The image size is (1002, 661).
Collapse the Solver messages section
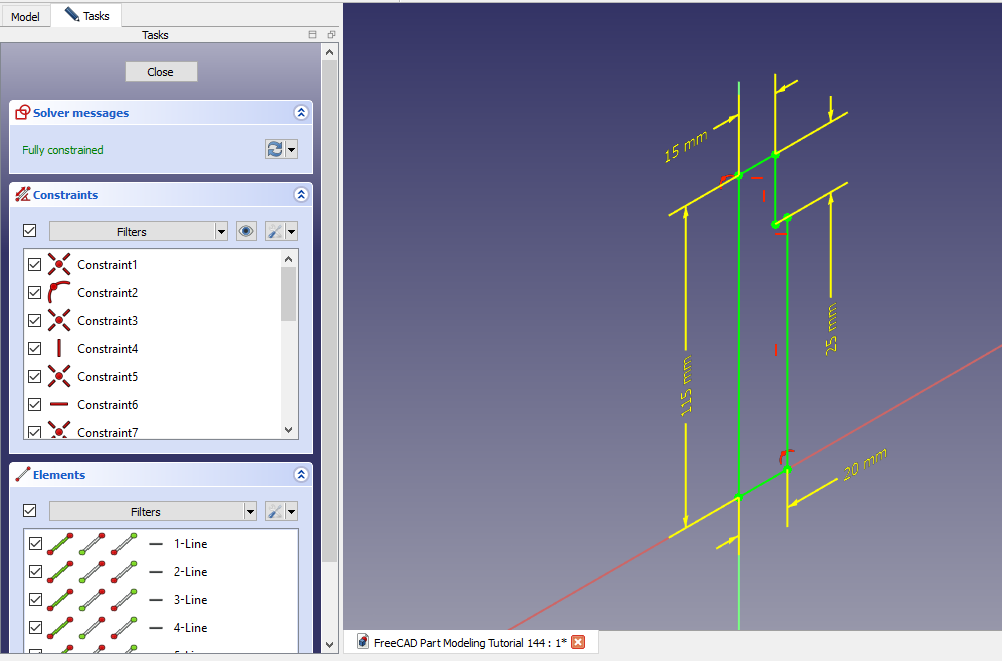click(300, 113)
